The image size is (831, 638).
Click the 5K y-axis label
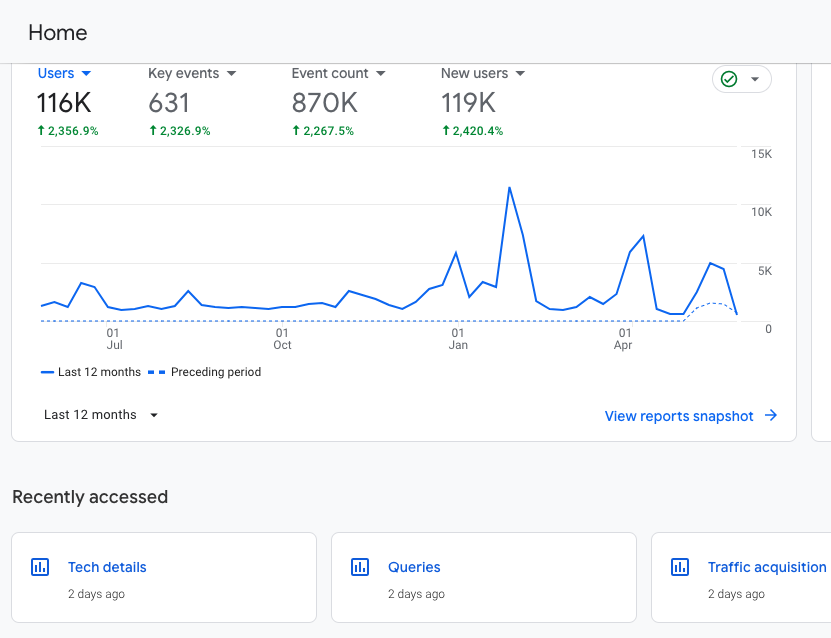[x=765, y=271]
